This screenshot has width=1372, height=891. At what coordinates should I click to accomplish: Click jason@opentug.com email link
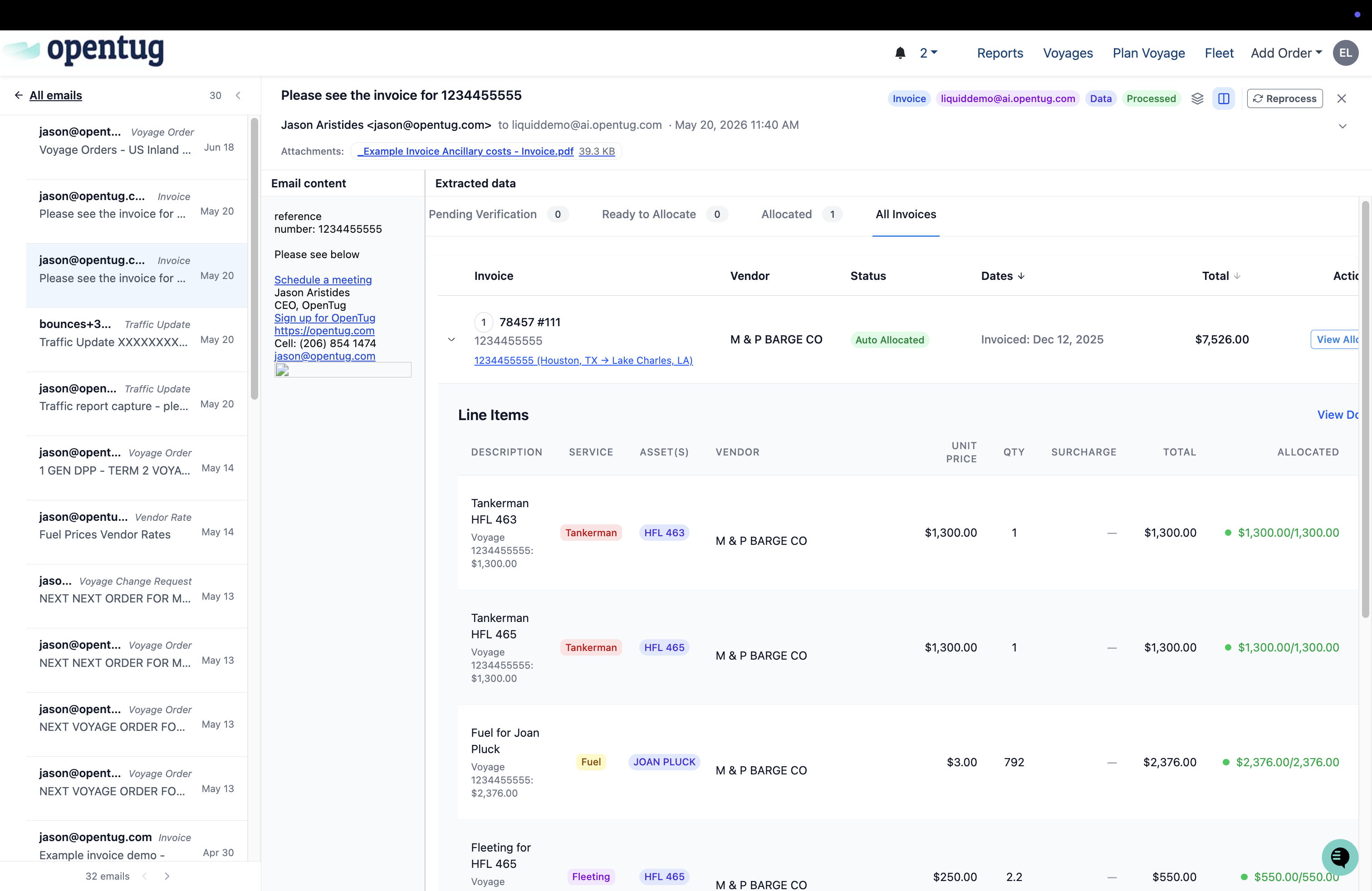[324, 356]
